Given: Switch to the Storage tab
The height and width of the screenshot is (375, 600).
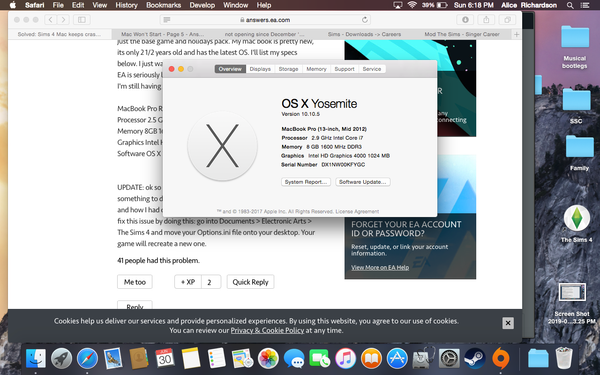Looking at the screenshot, I should coord(289,69).
